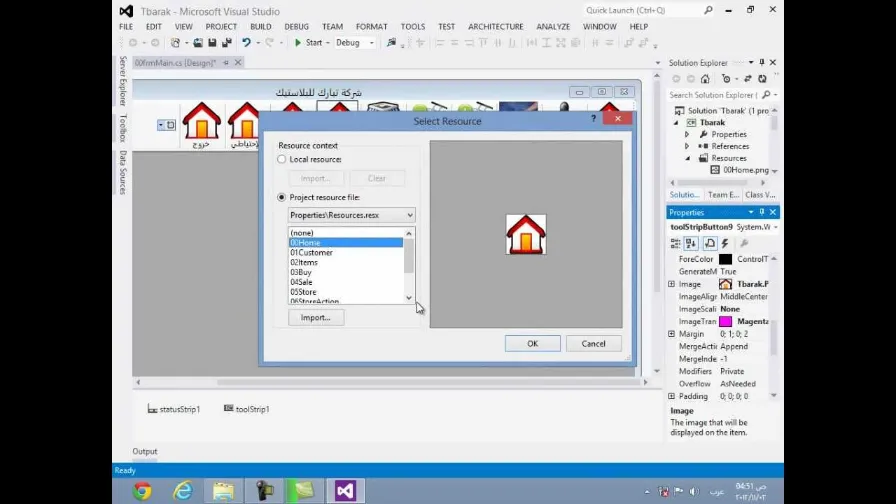Refresh Solution Explorer with the refresh icon

pos(762,79)
